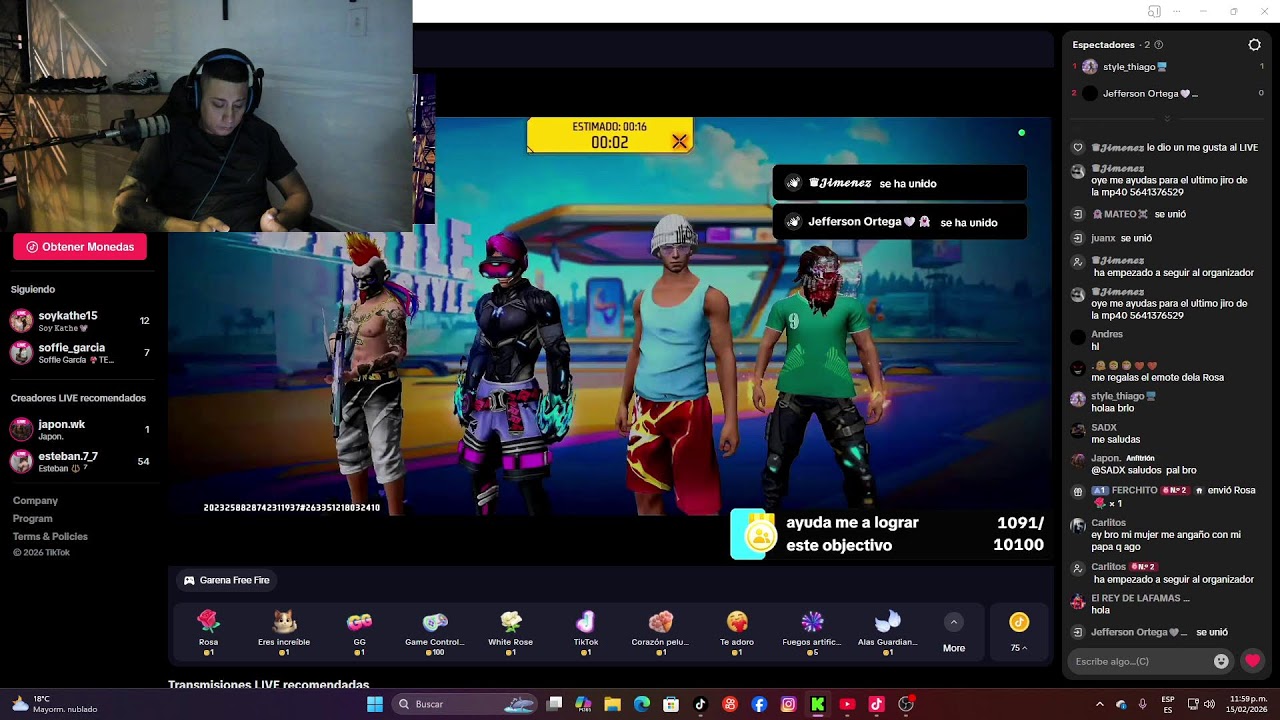
Task: Open the weather widget showing 18°C
Action: click(x=54, y=704)
